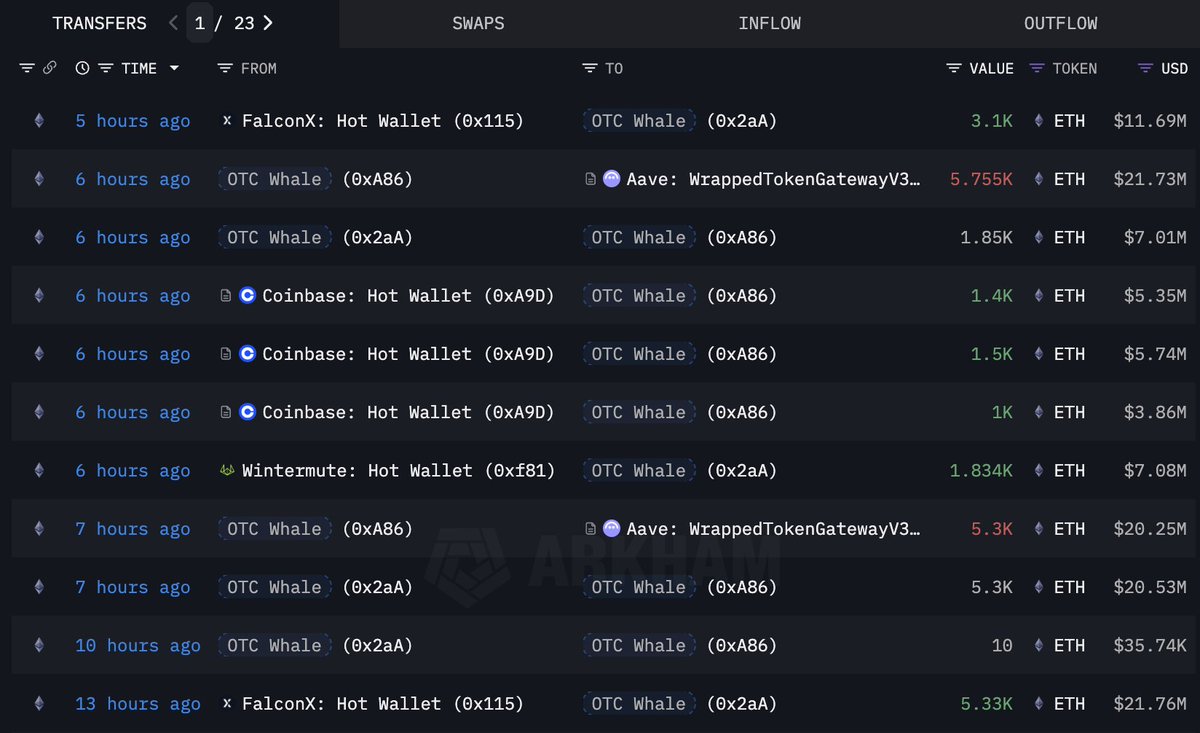Open the leftmost filter icon in header
Screen dimensions: 1200x733
click(x=27, y=69)
